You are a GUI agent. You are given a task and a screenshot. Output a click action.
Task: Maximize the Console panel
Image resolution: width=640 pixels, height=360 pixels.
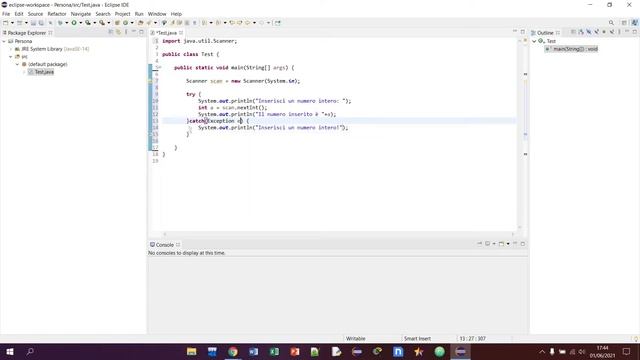click(x=523, y=244)
